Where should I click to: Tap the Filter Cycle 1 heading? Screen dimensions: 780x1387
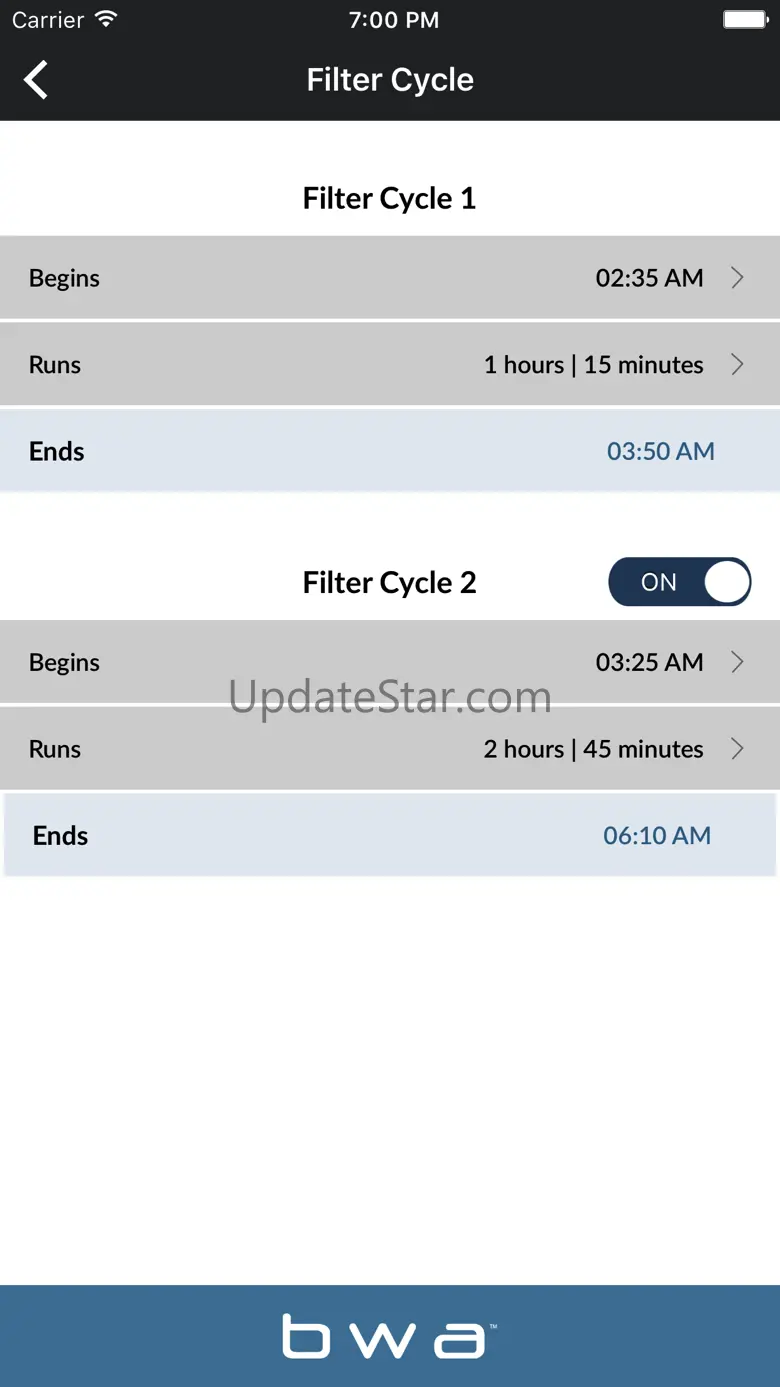pos(389,198)
